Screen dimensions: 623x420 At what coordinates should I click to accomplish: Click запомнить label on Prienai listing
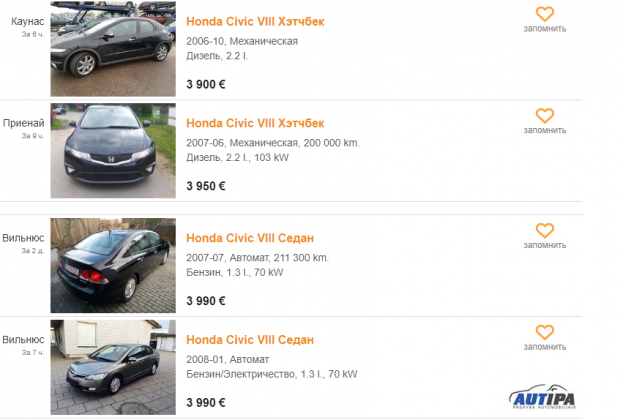tap(545, 130)
